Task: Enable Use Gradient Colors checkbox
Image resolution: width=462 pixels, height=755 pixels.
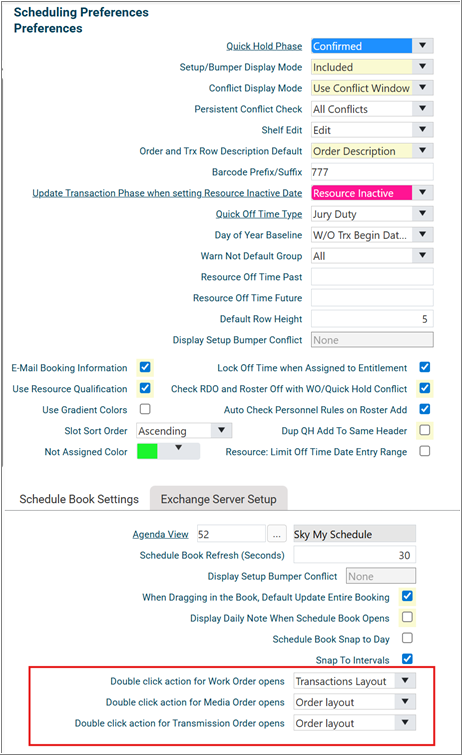Action: point(145,409)
